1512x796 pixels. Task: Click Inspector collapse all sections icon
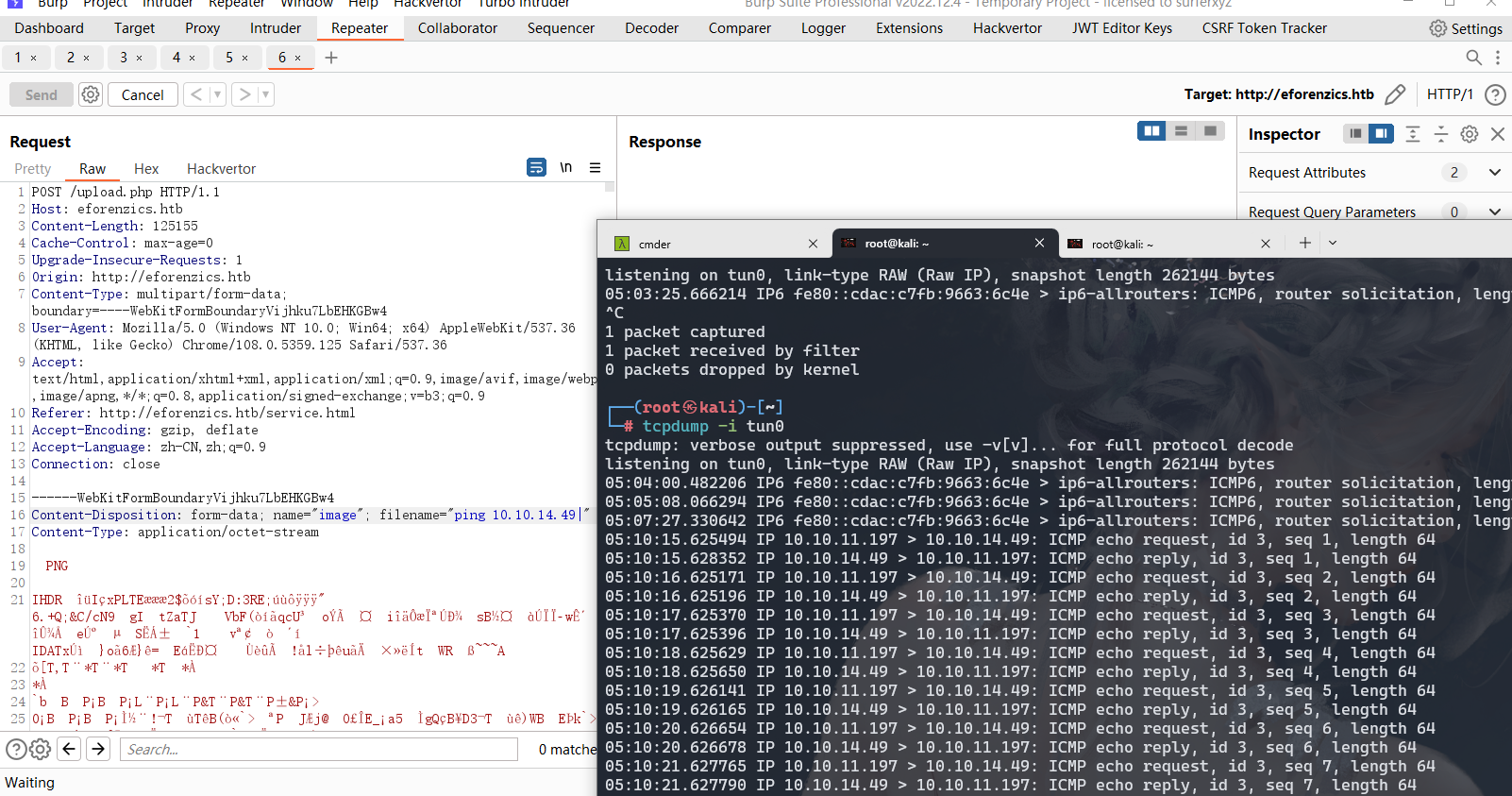[1441, 134]
